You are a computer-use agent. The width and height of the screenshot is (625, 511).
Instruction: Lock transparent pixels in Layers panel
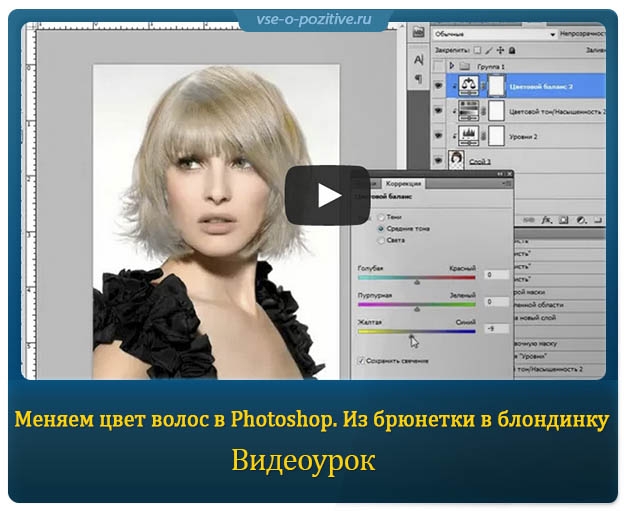477,50
